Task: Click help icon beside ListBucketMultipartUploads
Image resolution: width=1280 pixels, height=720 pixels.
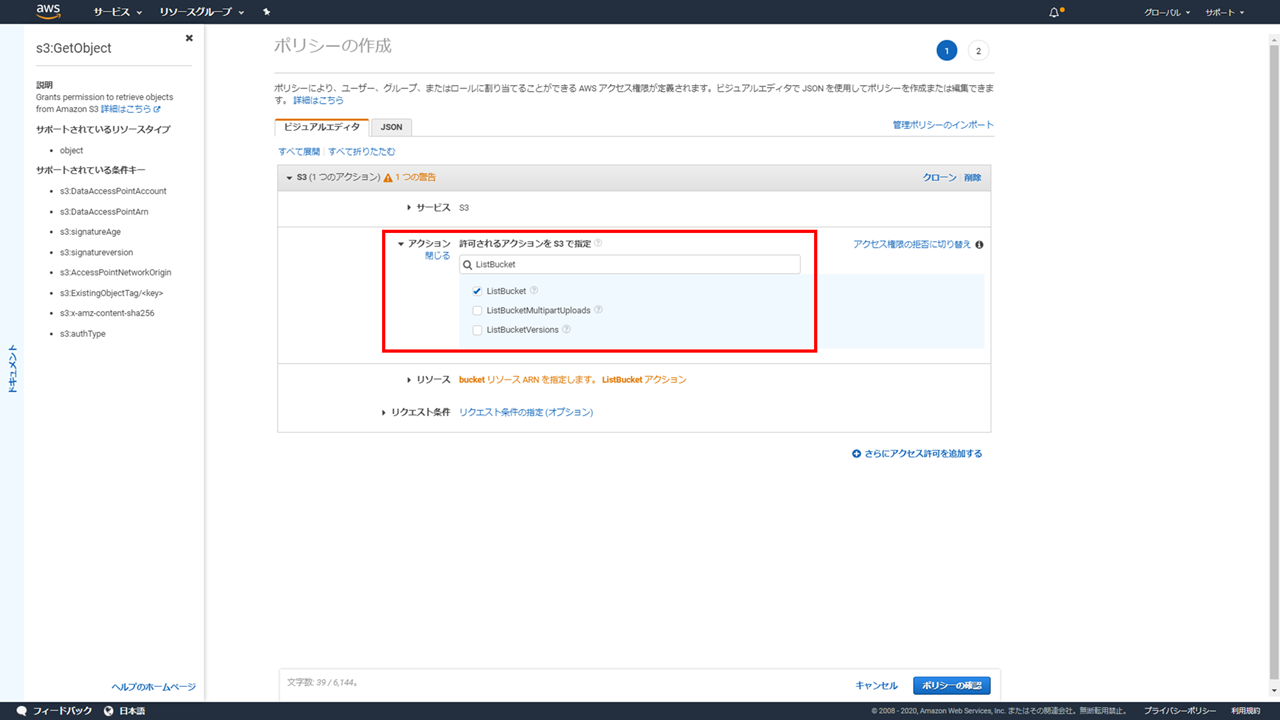Action: point(598,310)
